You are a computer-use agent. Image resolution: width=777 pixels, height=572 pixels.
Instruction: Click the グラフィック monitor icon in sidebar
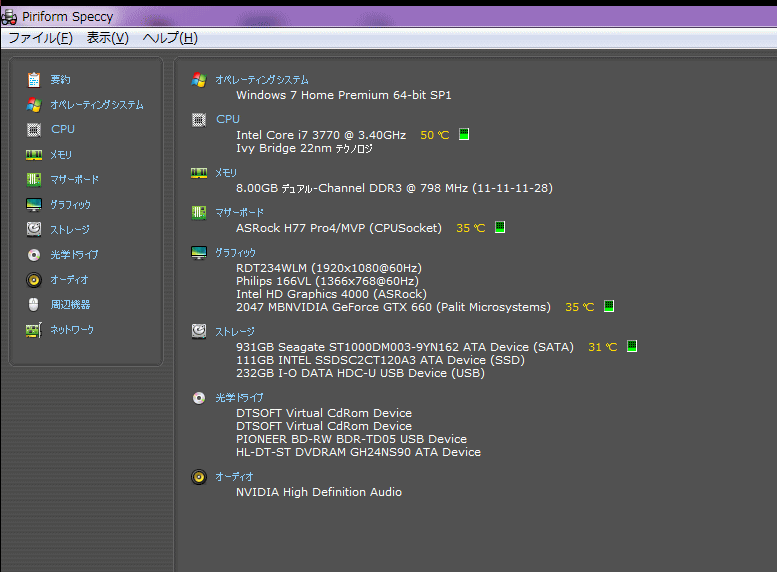34,204
